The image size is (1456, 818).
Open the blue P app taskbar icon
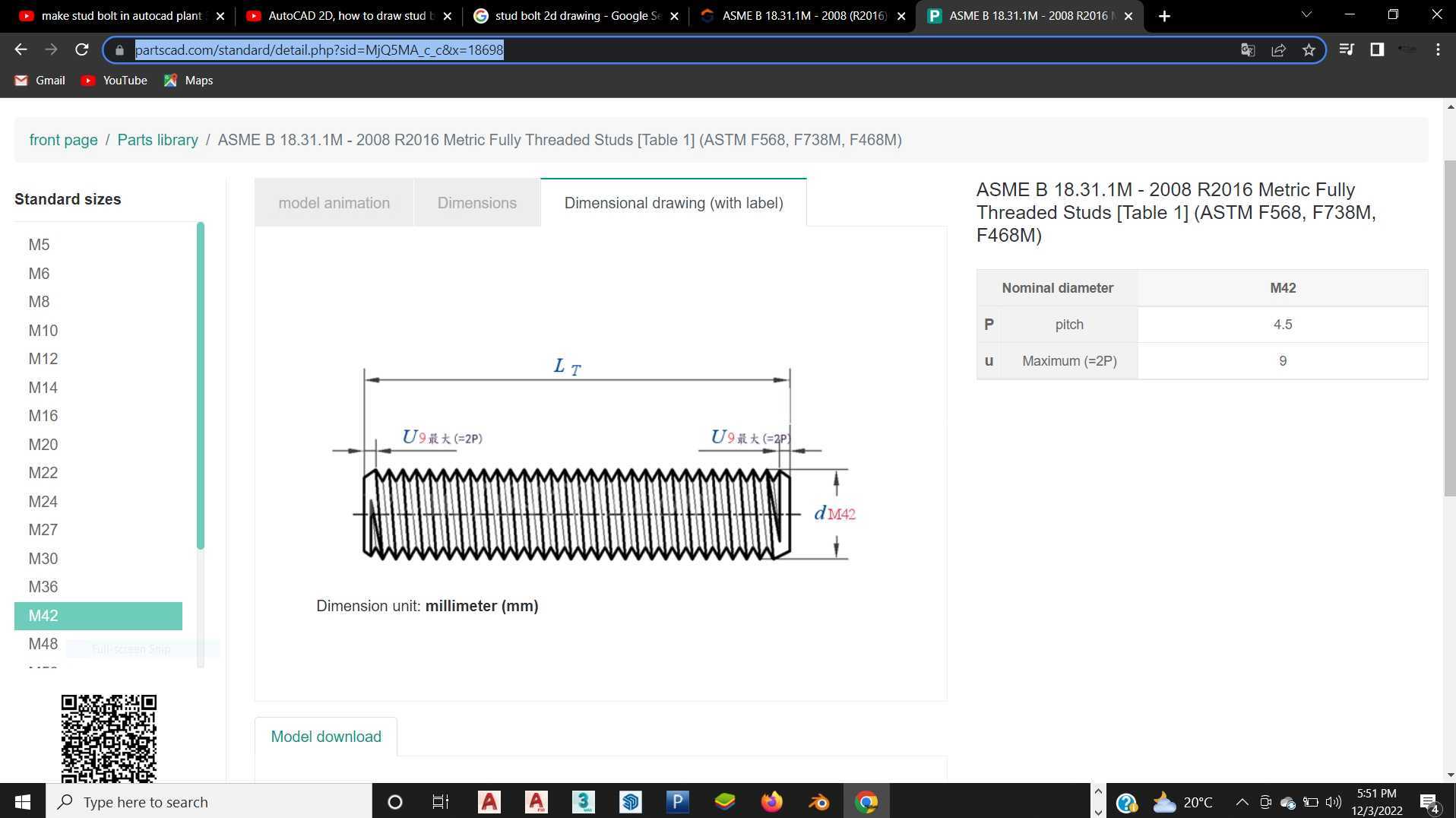coord(677,802)
